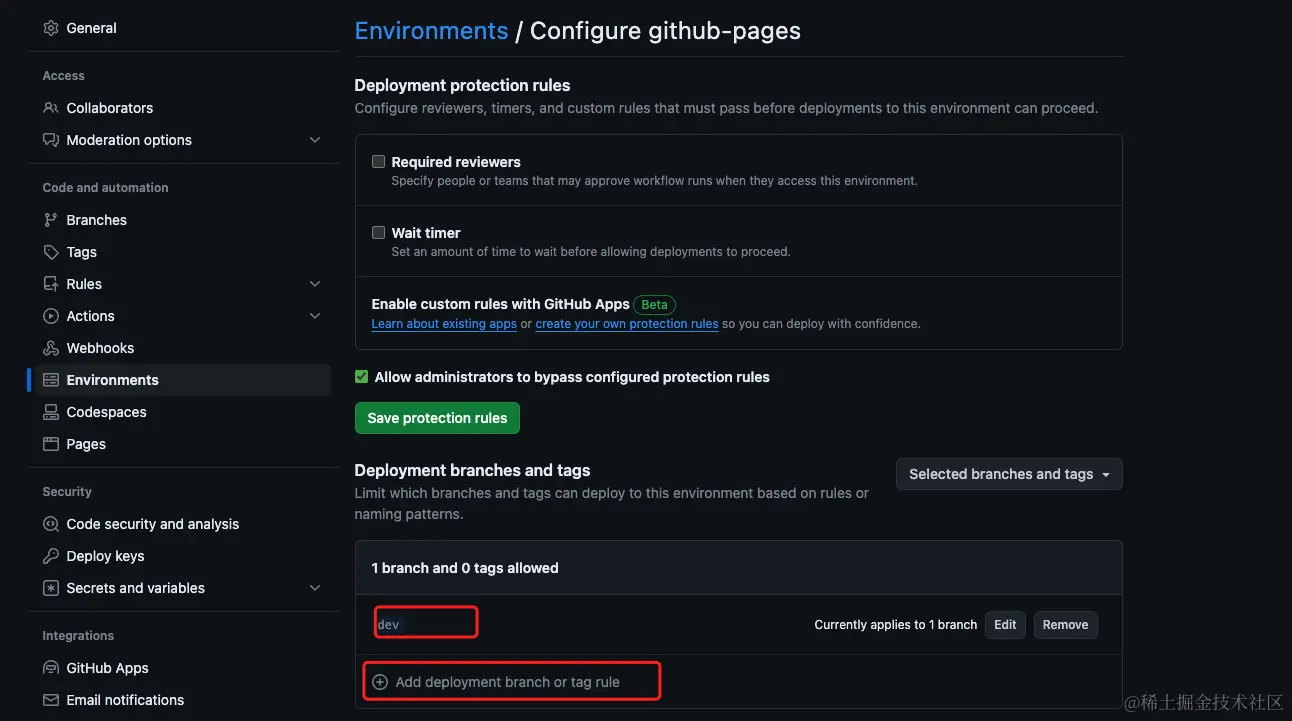Click Edit for the dev branch rule
This screenshot has height=721, width=1292.
[x=1005, y=625]
